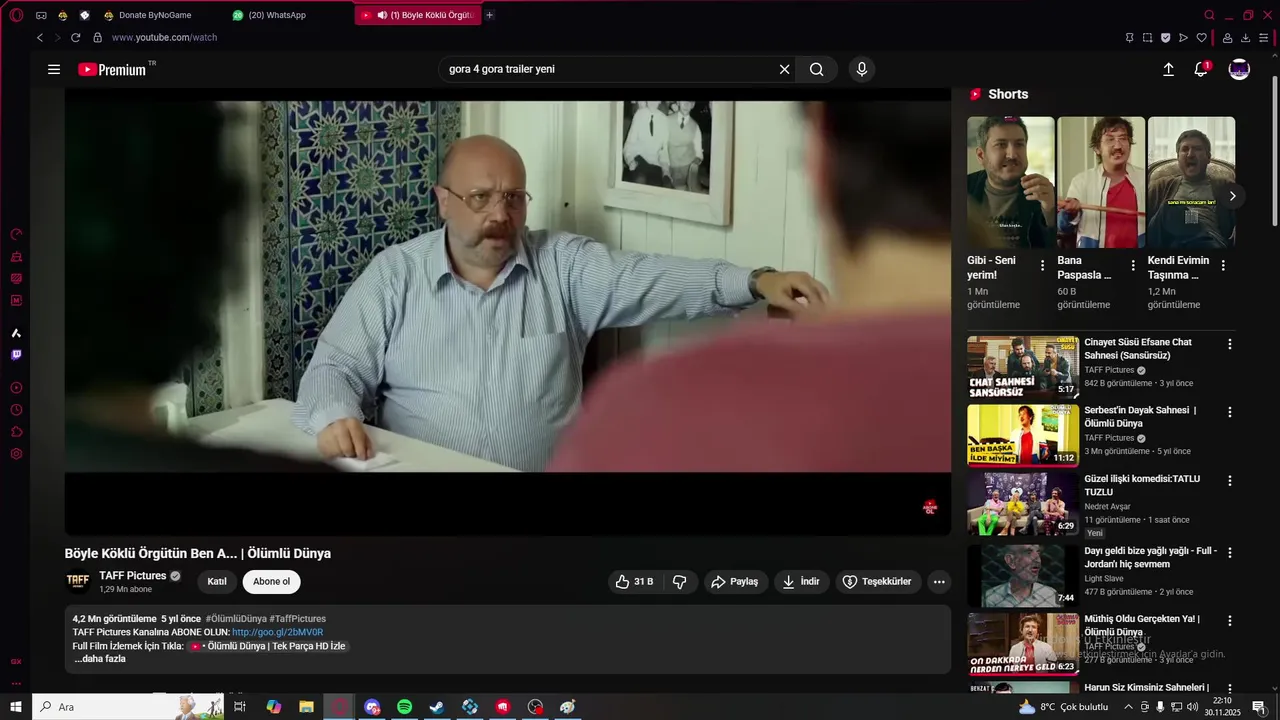
Task: Open the YouTube hamburger guide menu
Action: point(54,69)
